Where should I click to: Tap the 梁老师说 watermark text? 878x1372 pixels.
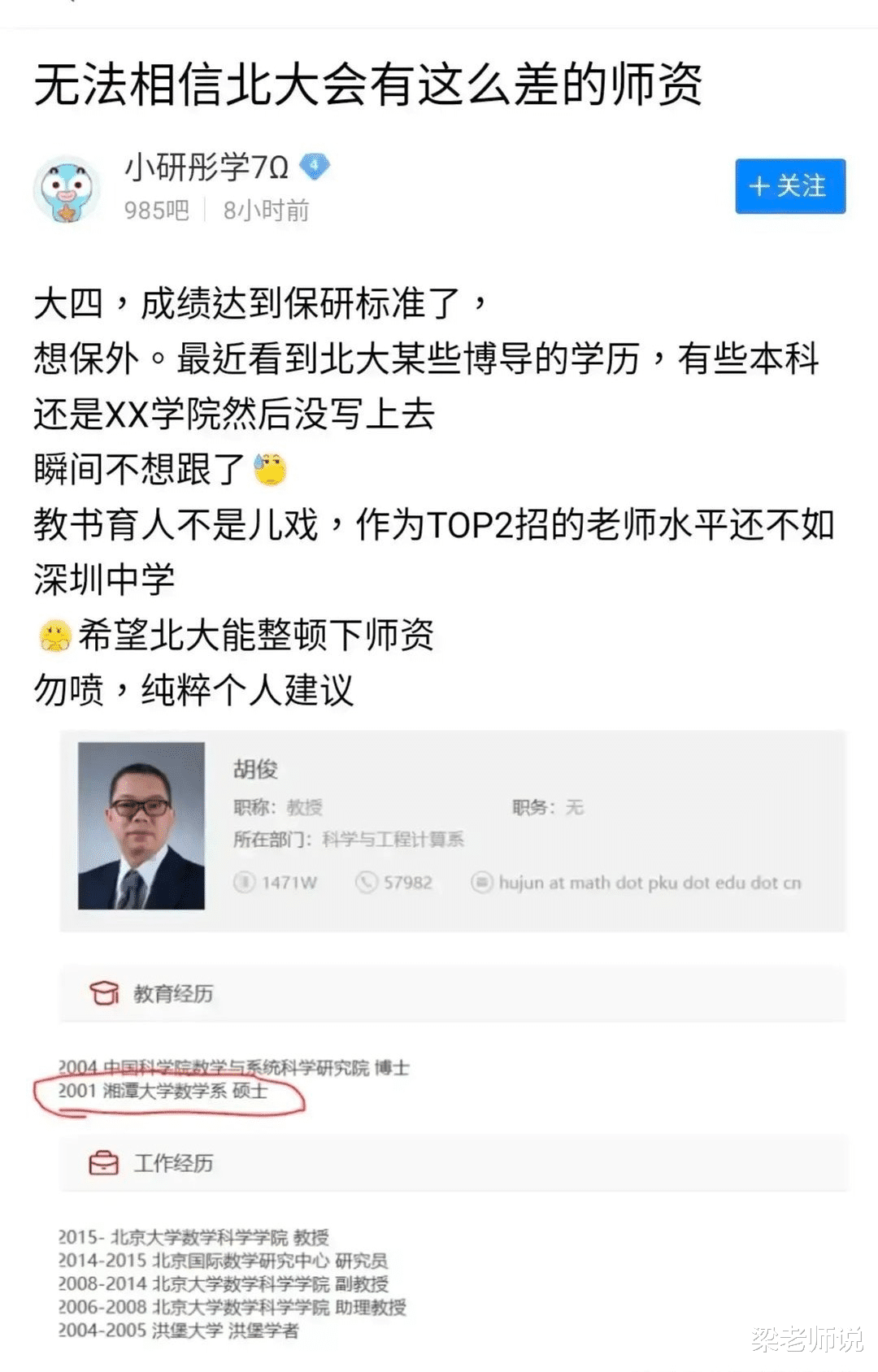pos(806,1339)
